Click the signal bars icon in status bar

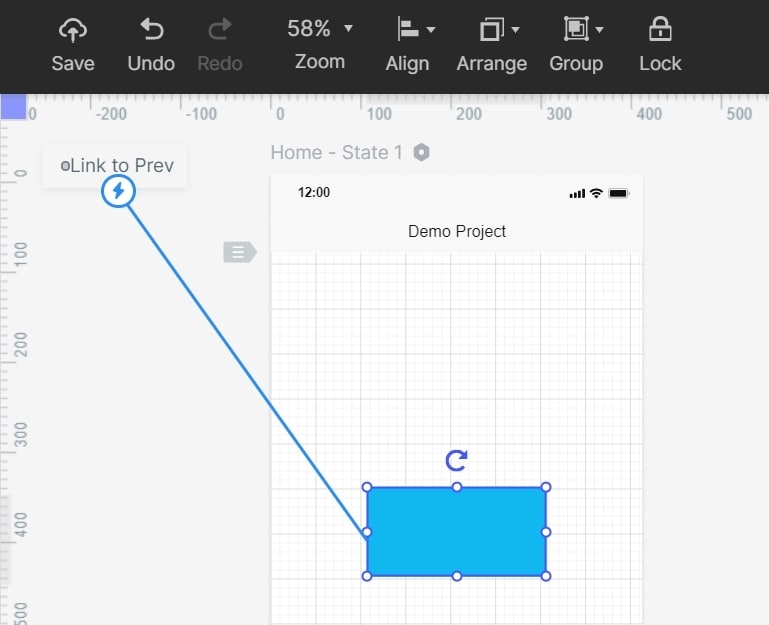577,194
